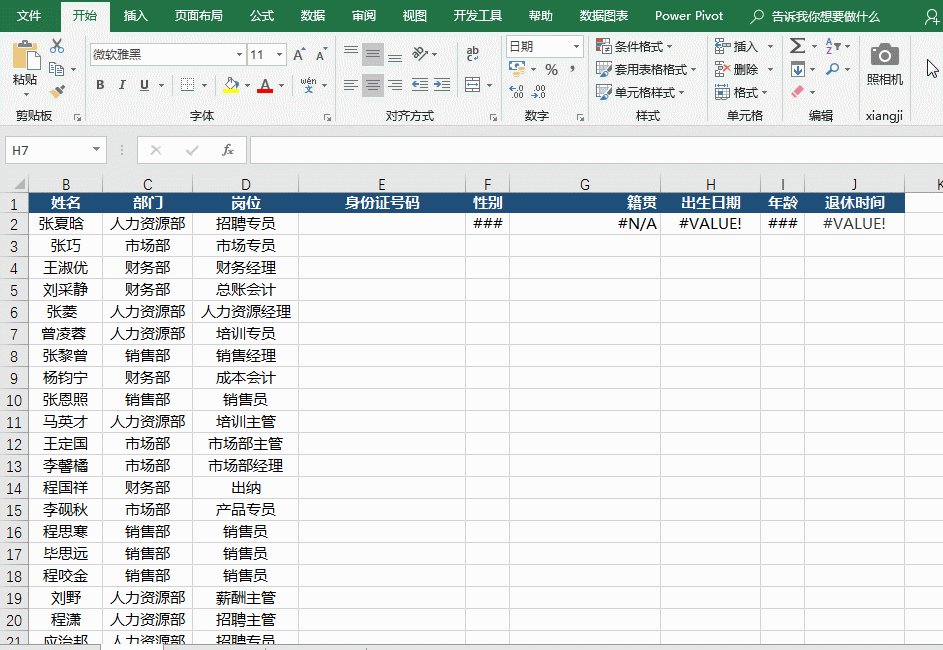Image resolution: width=943 pixels, height=650 pixels.
Task: Open the Power Pivot tab
Action: (x=688, y=15)
